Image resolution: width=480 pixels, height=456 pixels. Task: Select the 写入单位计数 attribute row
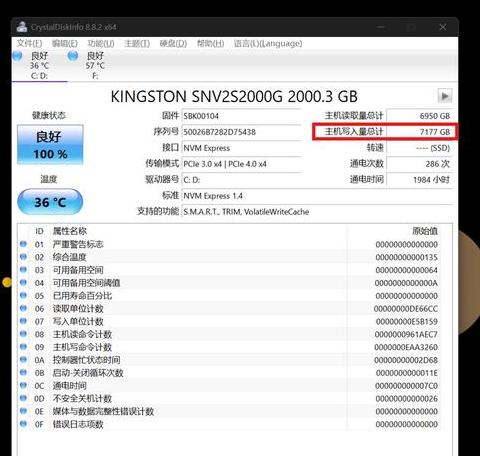pyautogui.click(x=229, y=321)
